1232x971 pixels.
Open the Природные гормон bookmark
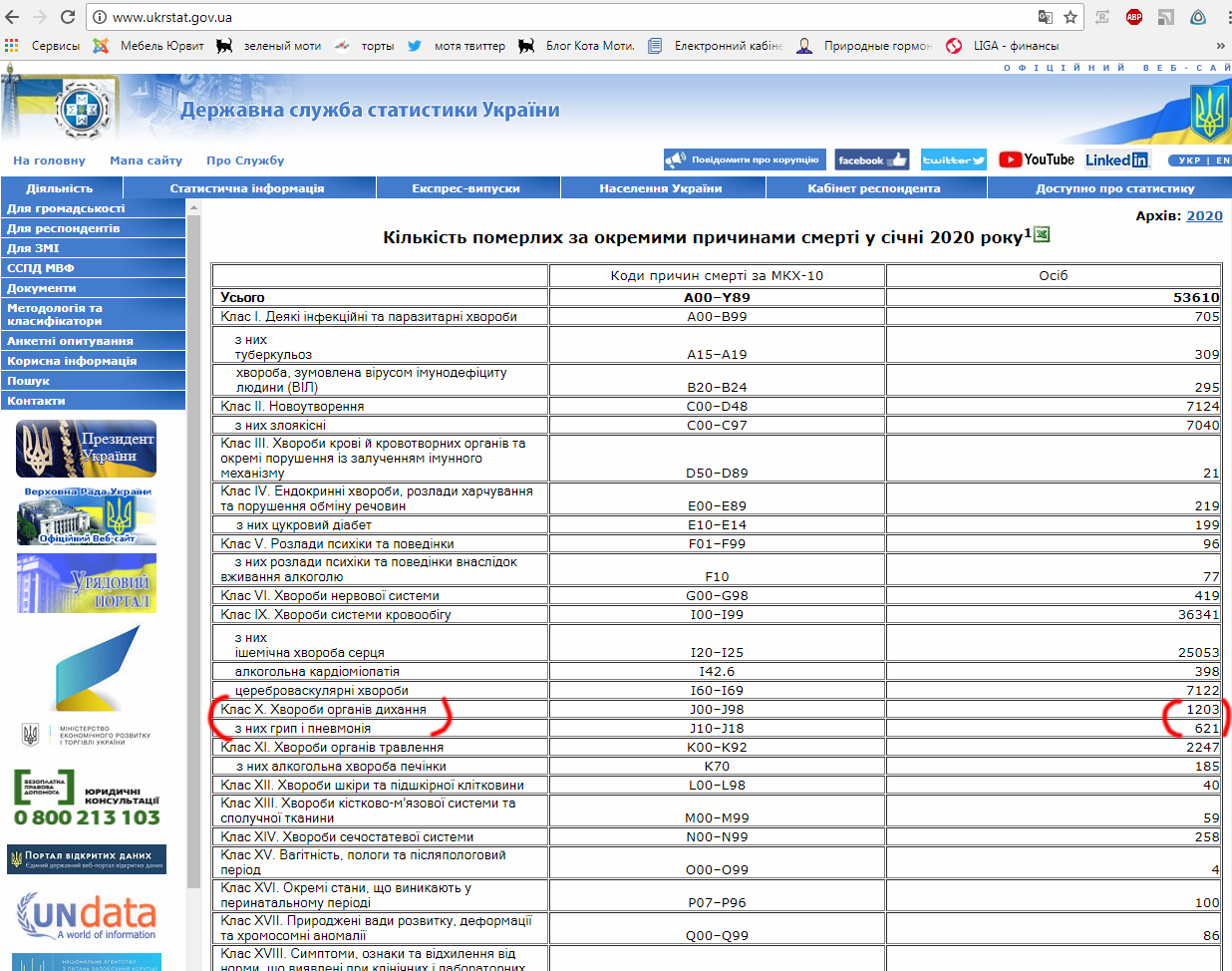[x=864, y=46]
